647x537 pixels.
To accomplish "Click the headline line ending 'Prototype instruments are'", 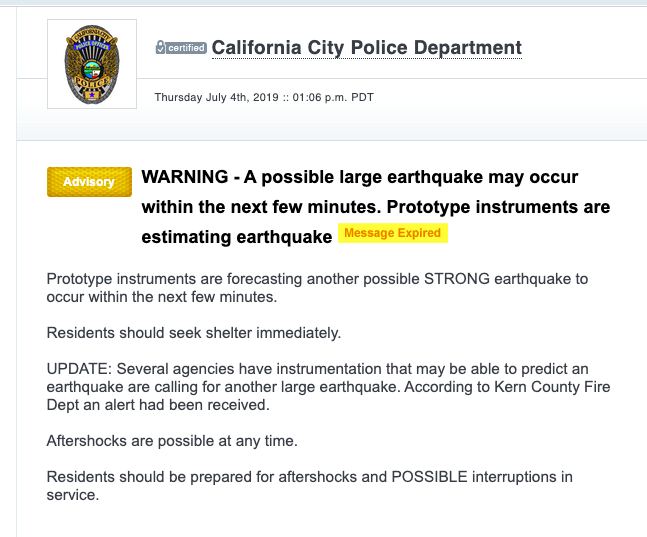I will click(375, 208).
